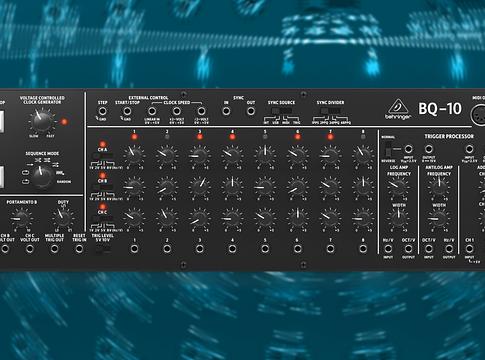Toggle the CH B voltage range switch

pyautogui.click(x=102, y=187)
